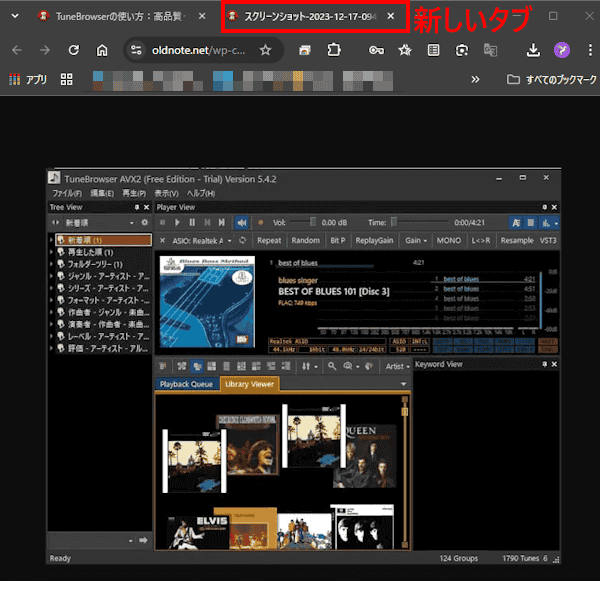600x601 pixels.
Task: Click the spectrum display icon in Player View
Action: click(x=546, y=223)
